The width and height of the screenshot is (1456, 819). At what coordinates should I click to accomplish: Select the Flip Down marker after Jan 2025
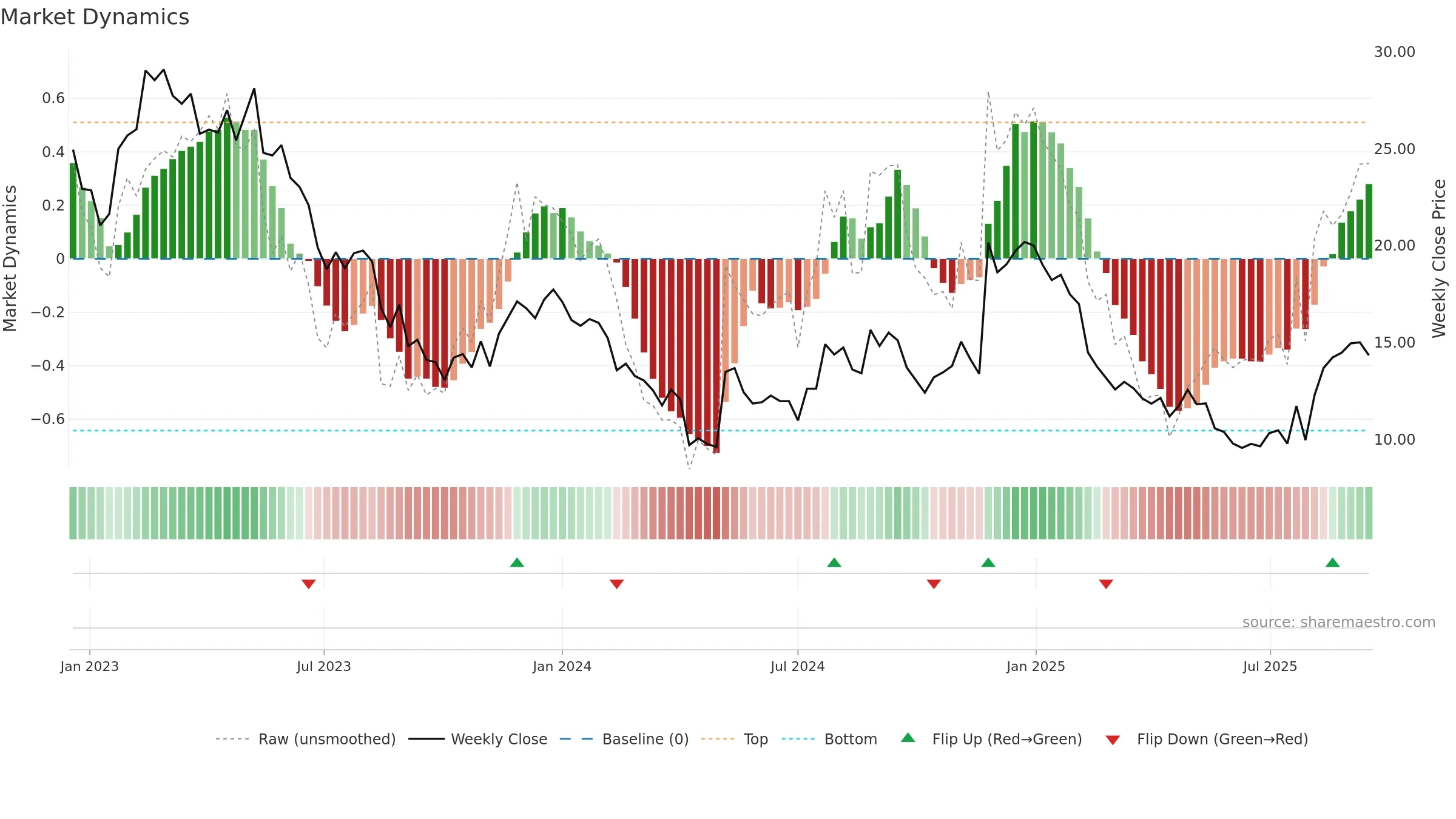pos(1106,584)
